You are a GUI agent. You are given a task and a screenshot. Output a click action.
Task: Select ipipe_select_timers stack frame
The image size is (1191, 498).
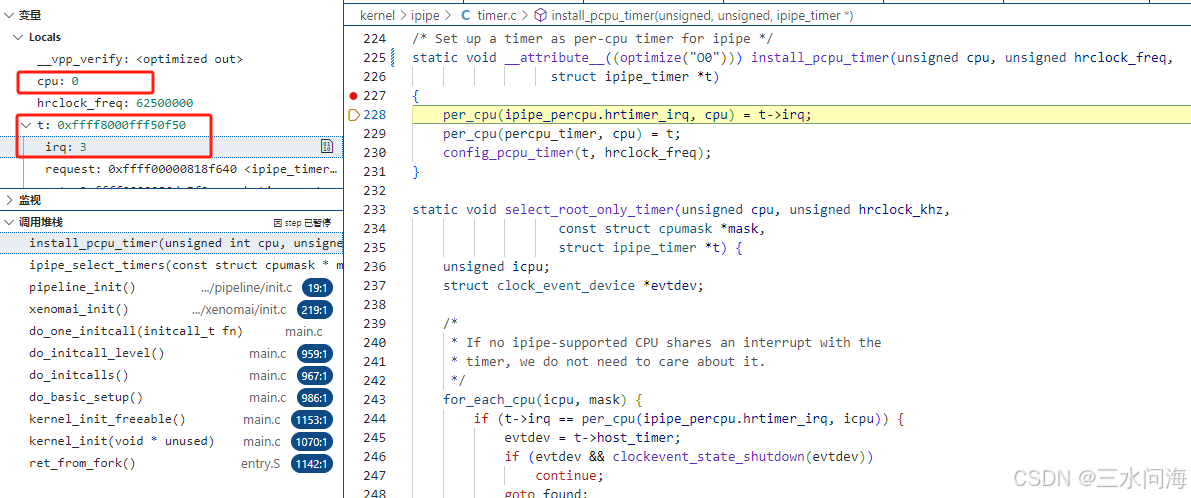[x=172, y=265]
